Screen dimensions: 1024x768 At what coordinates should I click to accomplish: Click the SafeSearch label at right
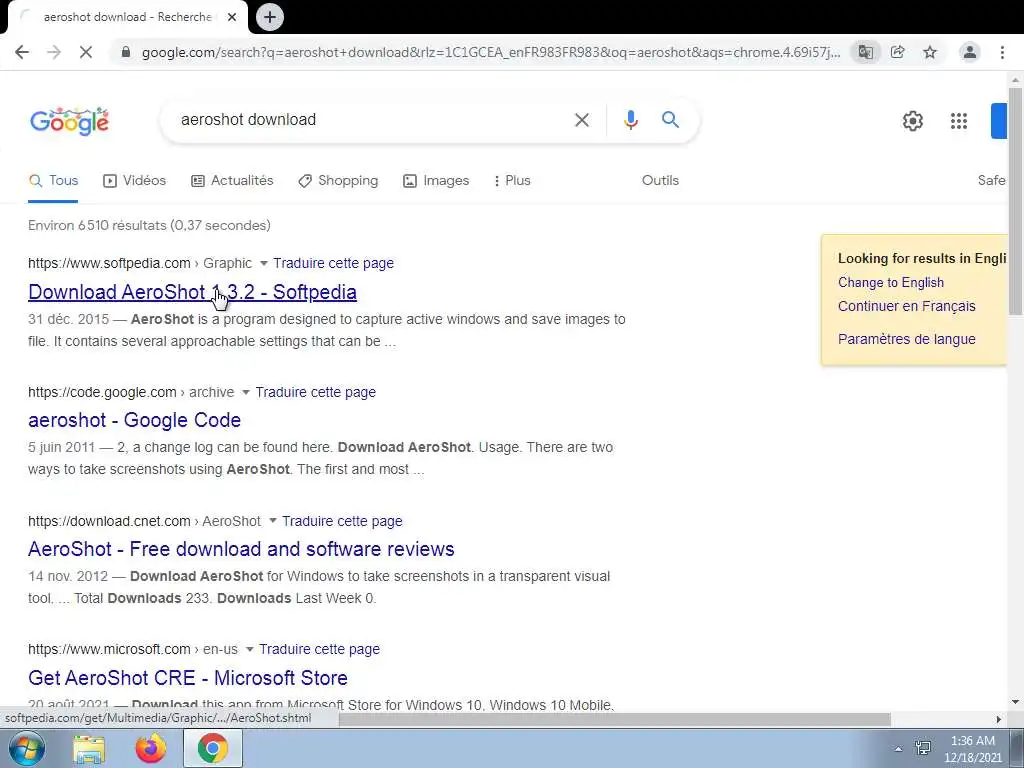tap(991, 181)
